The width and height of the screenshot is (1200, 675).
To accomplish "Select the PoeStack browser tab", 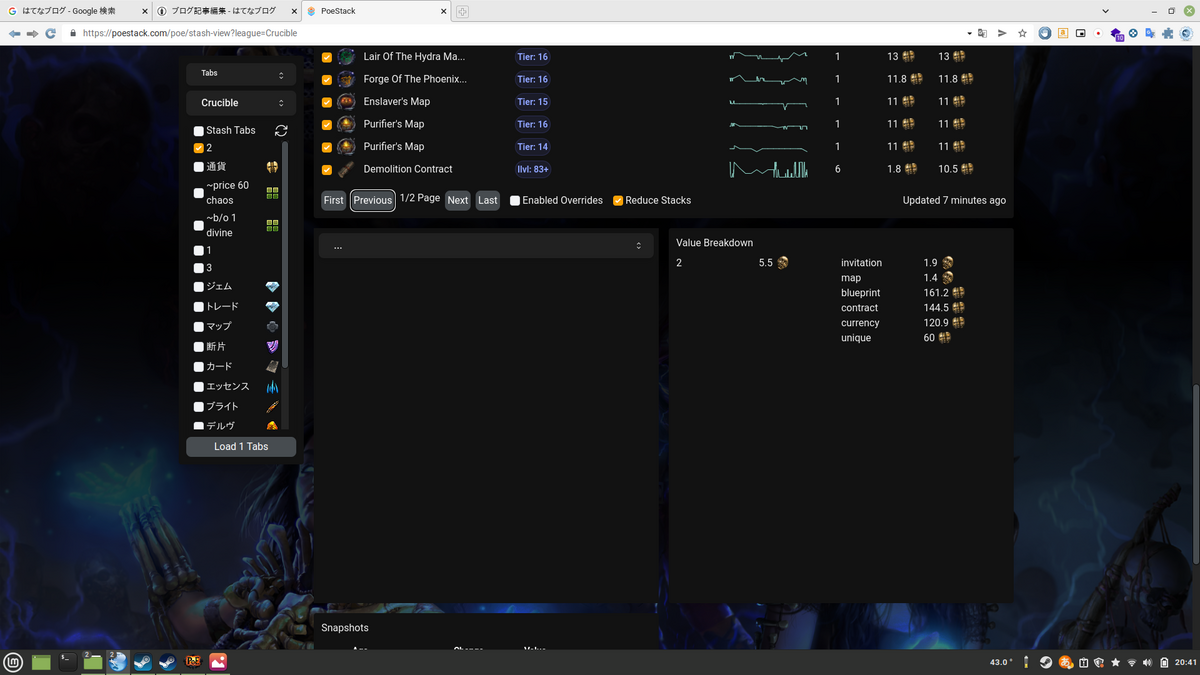I will tap(376, 11).
